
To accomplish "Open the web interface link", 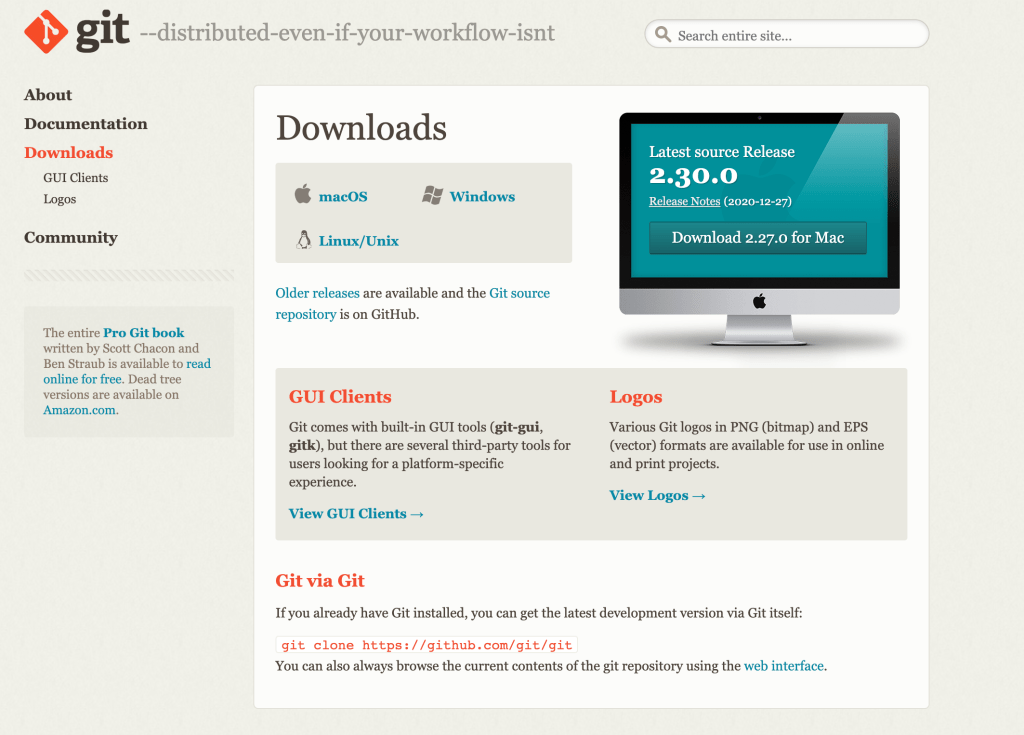I will pyautogui.click(x=784, y=666).
